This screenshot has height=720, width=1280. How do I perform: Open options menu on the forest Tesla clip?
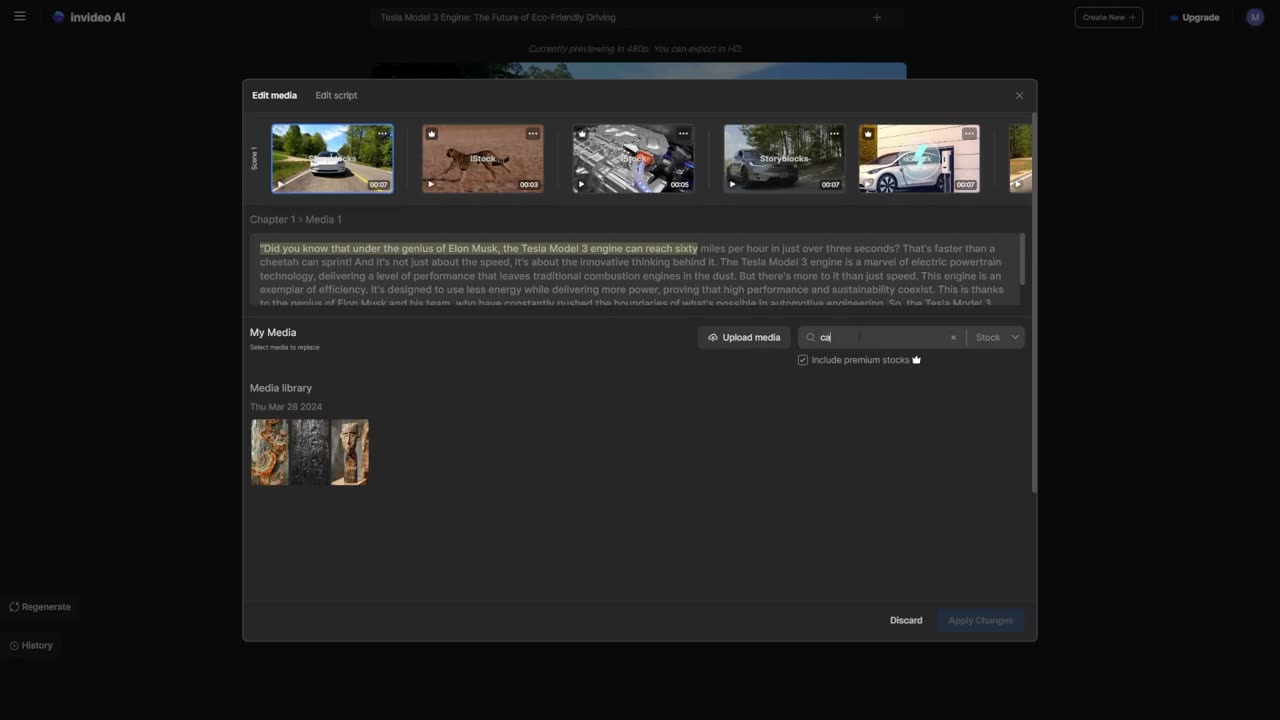pyautogui.click(x=834, y=134)
